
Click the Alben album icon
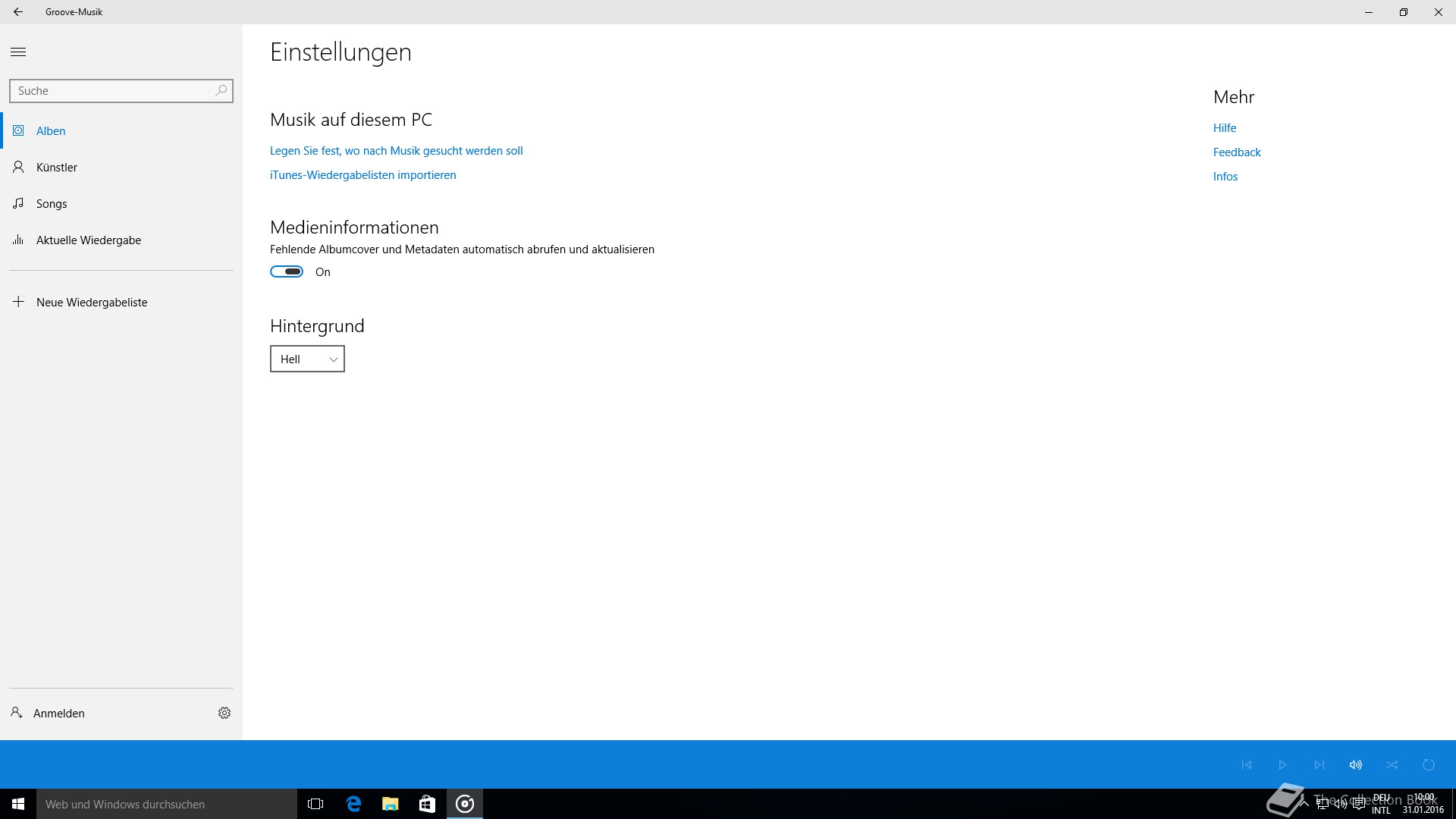click(18, 130)
